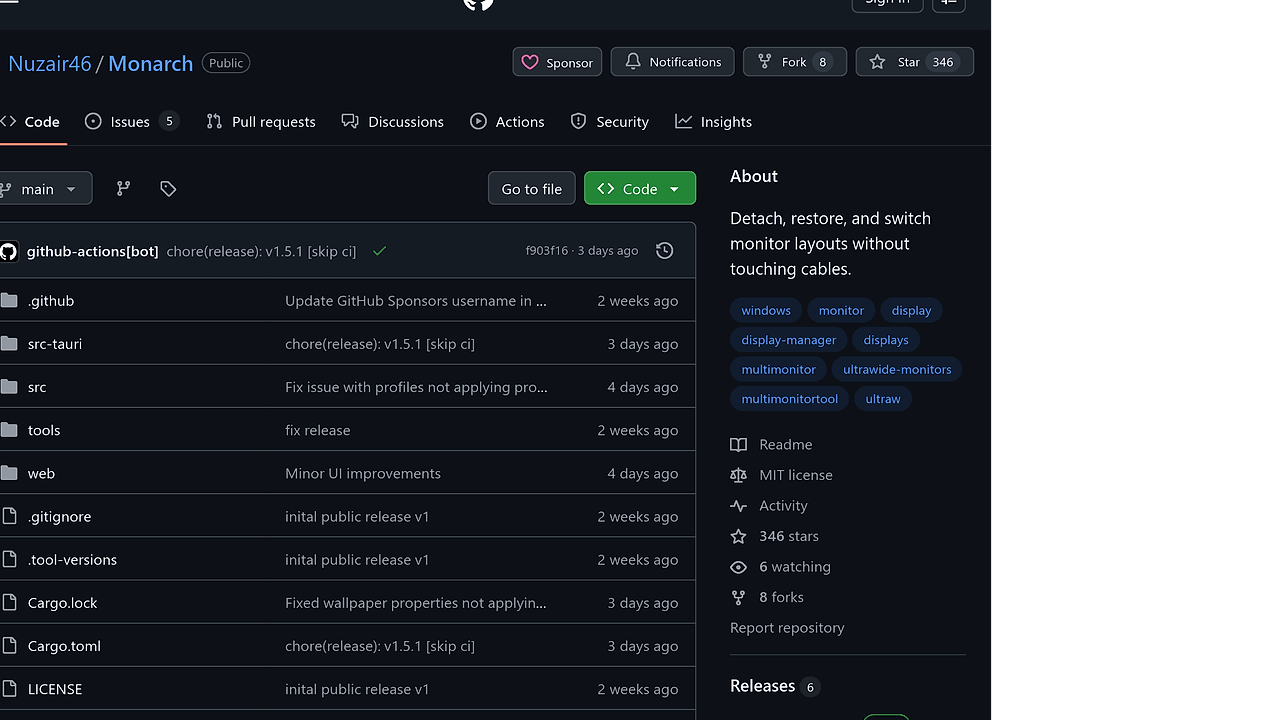Image resolution: width=1280 pixels, height=720 pixels.
Task: Select the displays topic tag
Action: click(886, 340)
